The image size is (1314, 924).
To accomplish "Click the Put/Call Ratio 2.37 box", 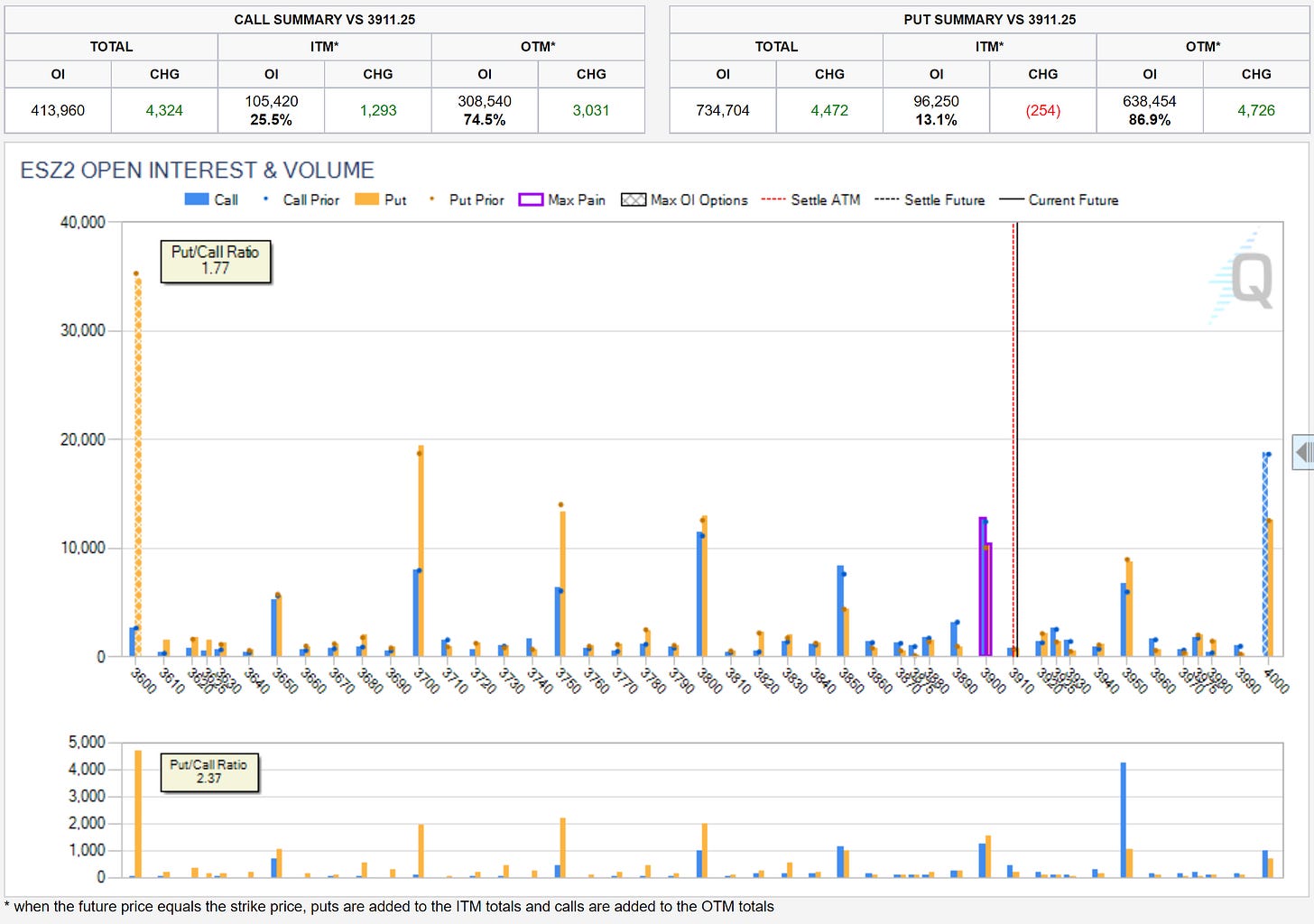I will pyautogui.click(x=208, y=772).
